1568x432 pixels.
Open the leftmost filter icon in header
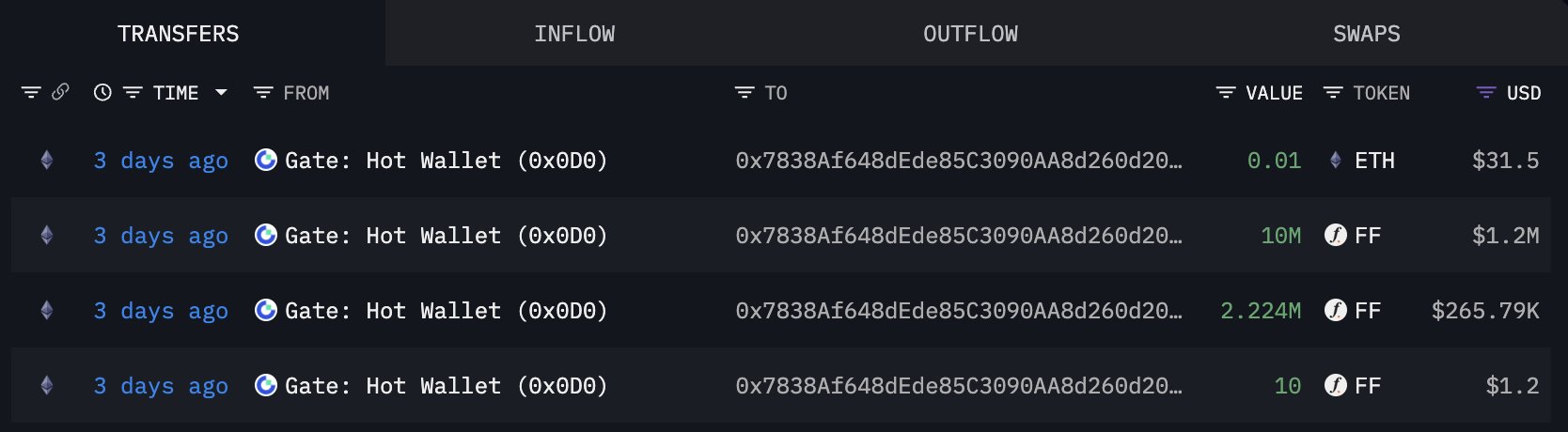pos(31,92)
